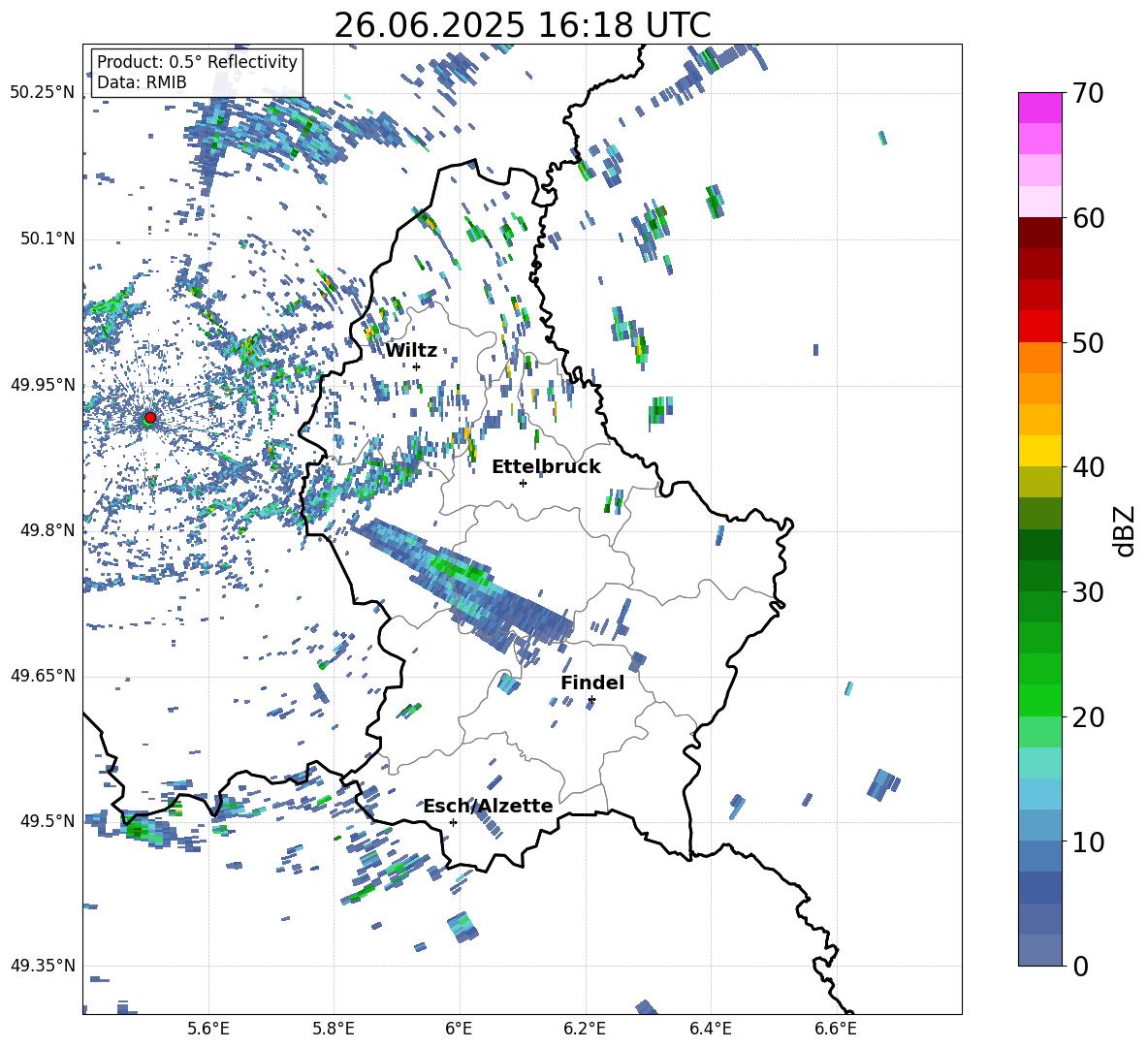Click the 6.4°E longitude label

tap(710, 1029)
